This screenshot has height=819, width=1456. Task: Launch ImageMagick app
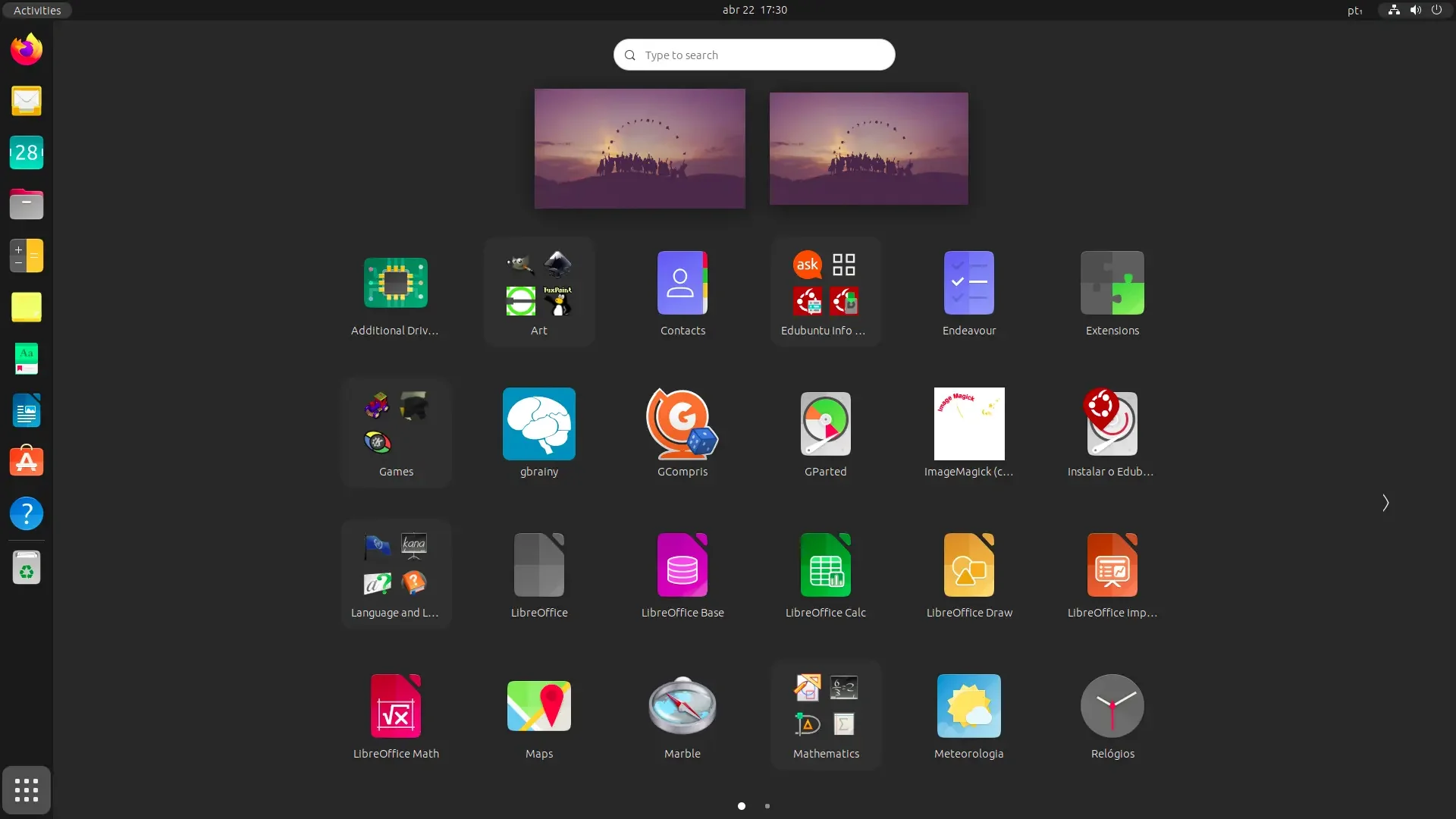pos(968,434)
